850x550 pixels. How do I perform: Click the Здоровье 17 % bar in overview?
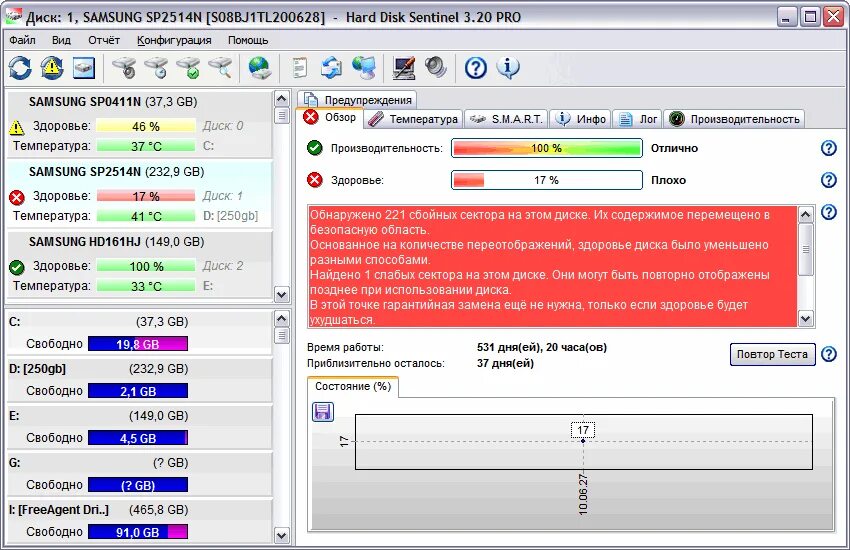click(546, 180)
